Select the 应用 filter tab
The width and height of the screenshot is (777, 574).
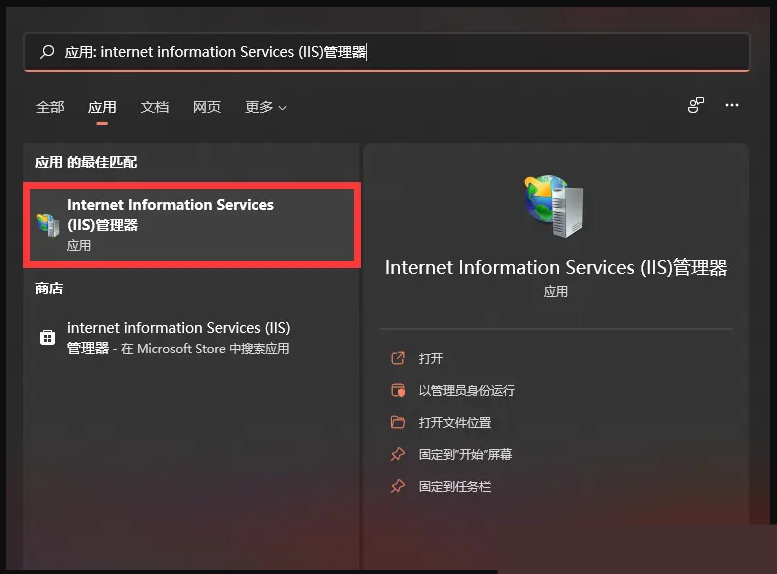(x=102, y=107)
